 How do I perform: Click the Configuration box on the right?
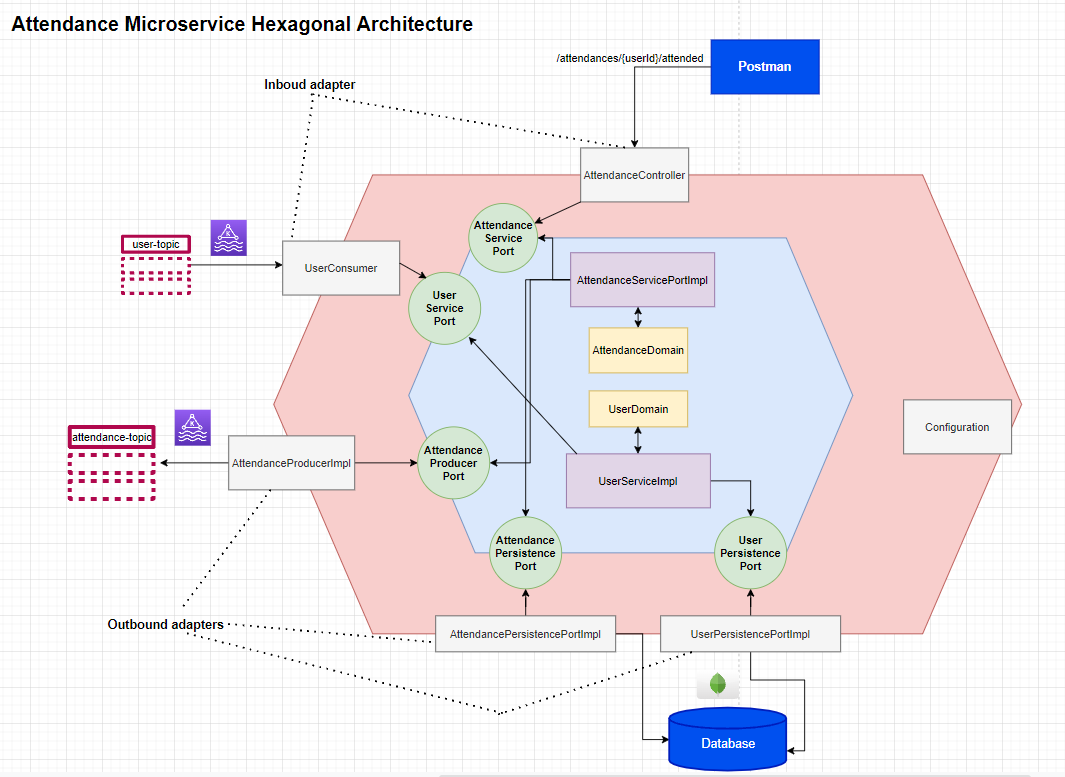(x=957, y=427)
